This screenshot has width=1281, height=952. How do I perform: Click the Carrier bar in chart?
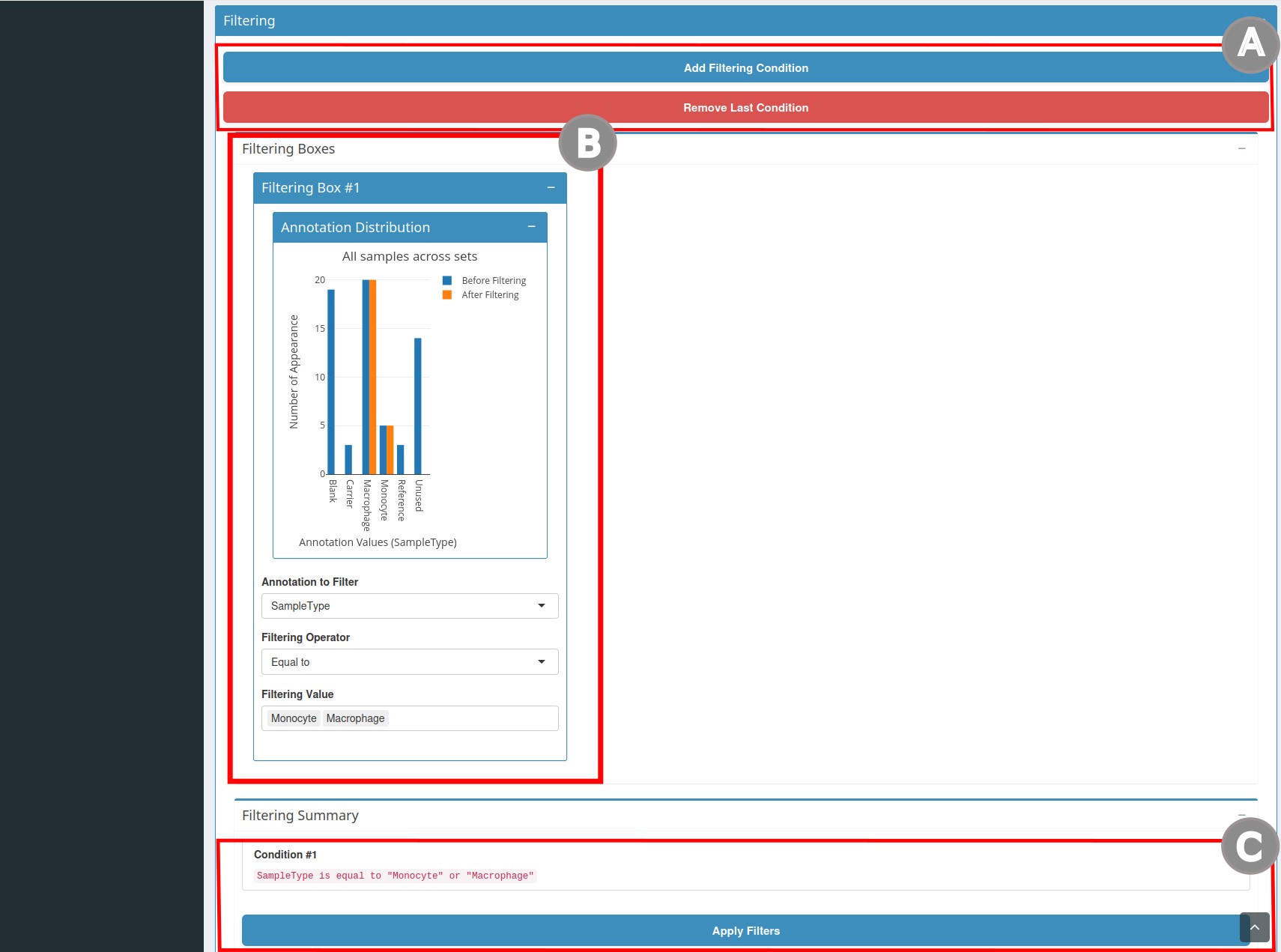pos(348,459)
